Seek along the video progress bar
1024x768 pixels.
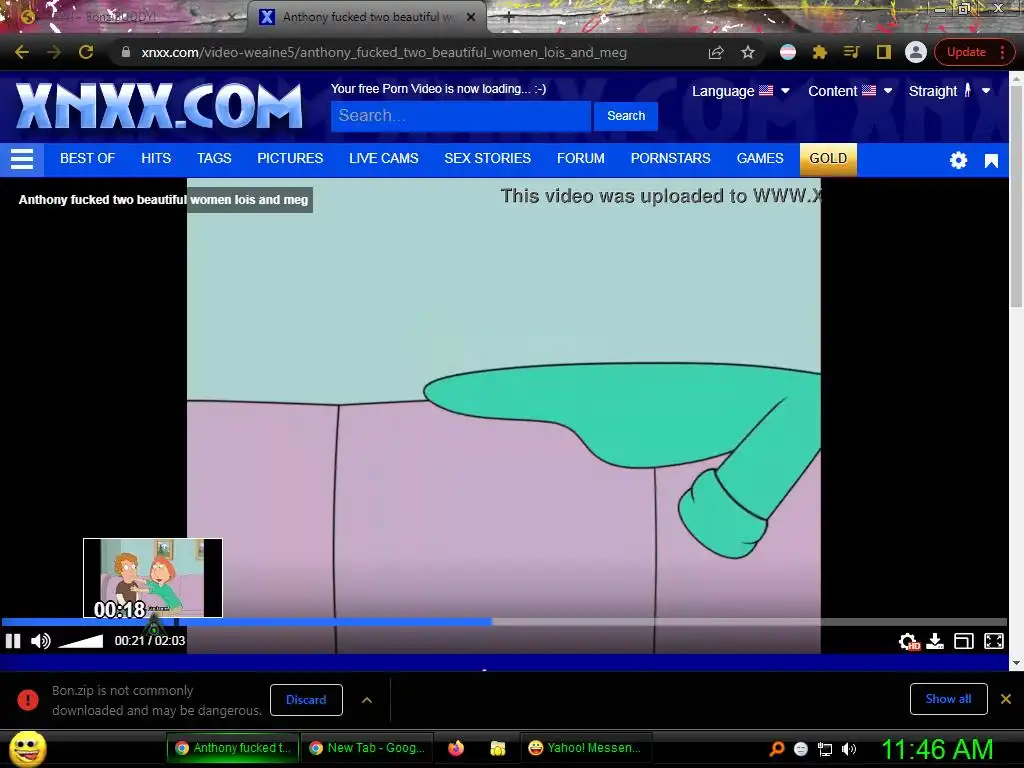(x=504, y=622)
